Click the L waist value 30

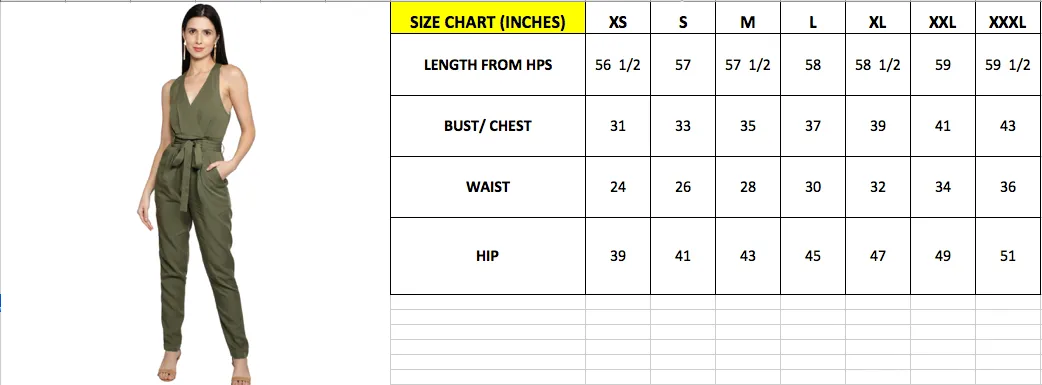(x=813, y=187)
